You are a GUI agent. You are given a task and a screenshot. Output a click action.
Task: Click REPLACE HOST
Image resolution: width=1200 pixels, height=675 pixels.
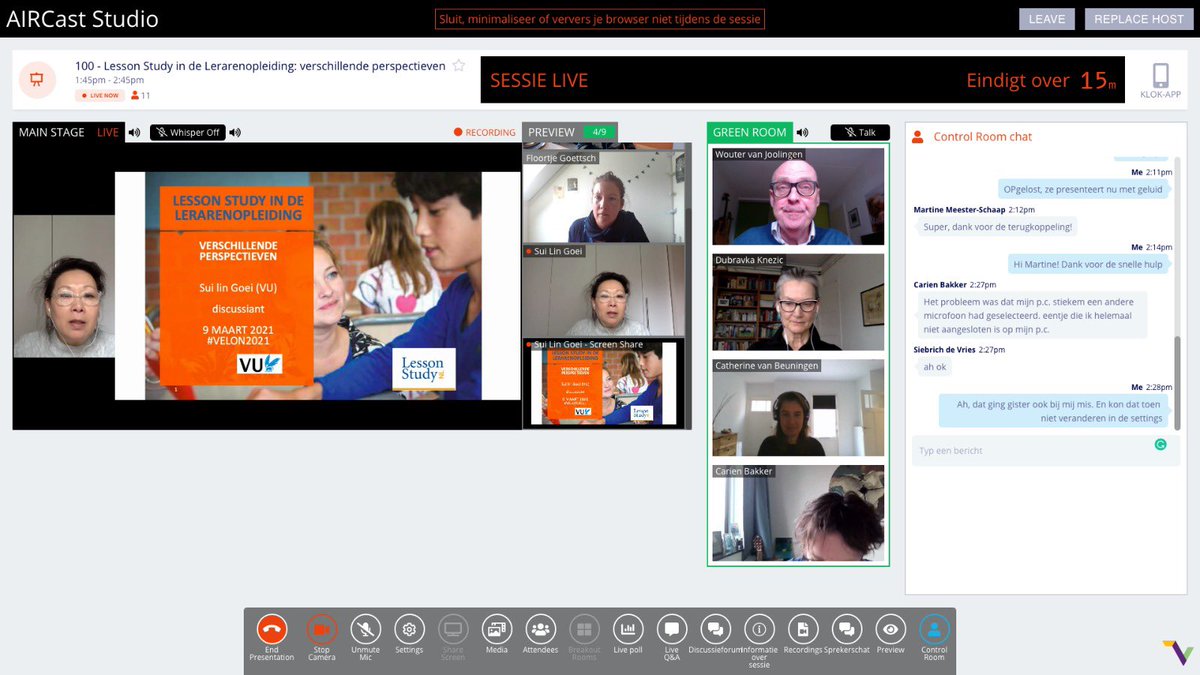click(1138, 18)
